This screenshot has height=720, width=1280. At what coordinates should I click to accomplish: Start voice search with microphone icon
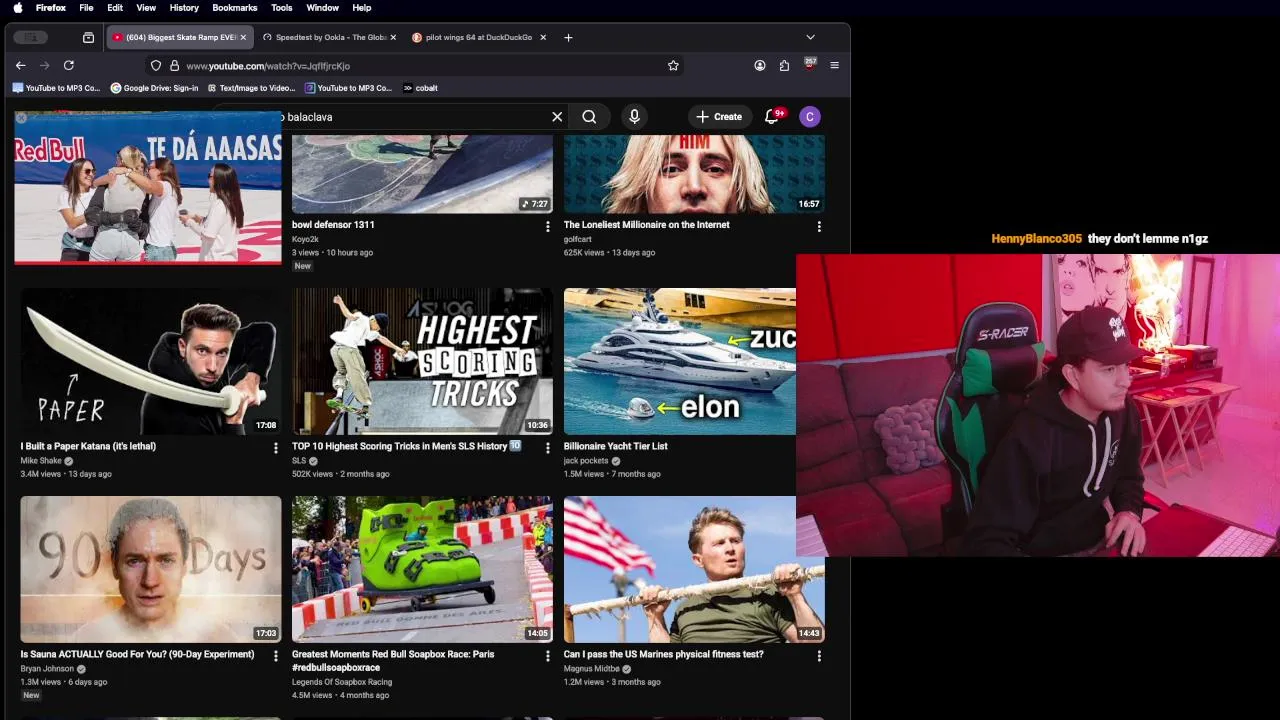coord(634,117)
